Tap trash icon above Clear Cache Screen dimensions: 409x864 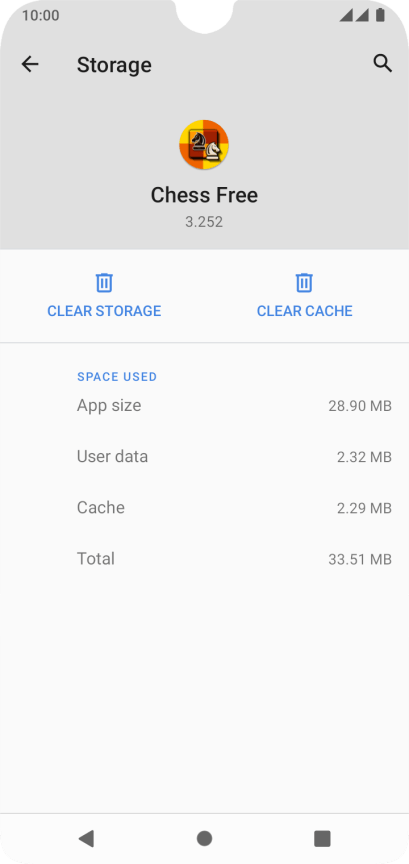pyautogui.click(x=304, y=283)
